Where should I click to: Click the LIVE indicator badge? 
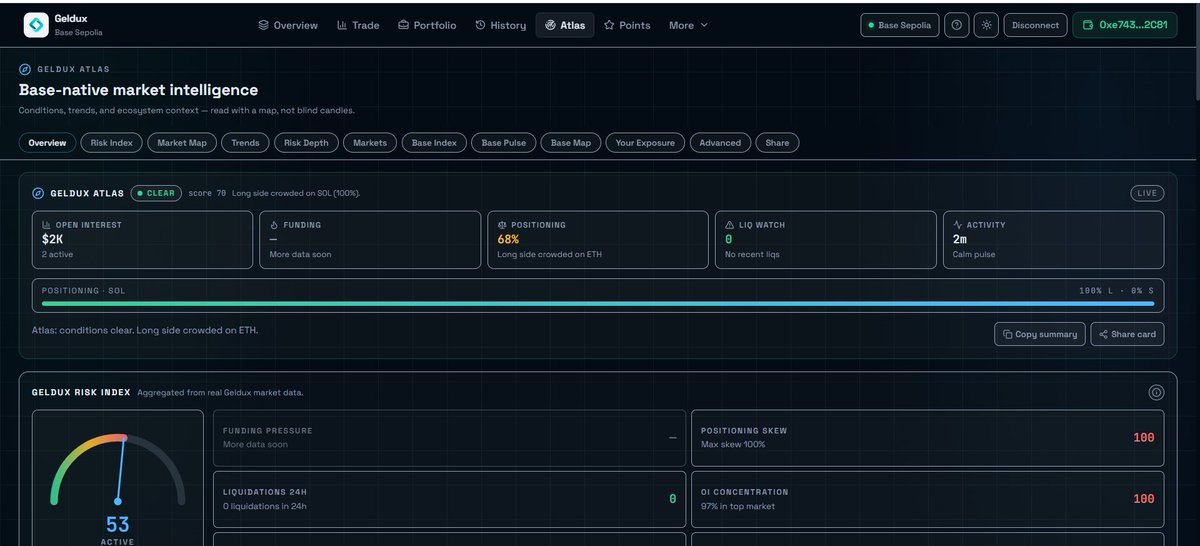pos(1147,193)
